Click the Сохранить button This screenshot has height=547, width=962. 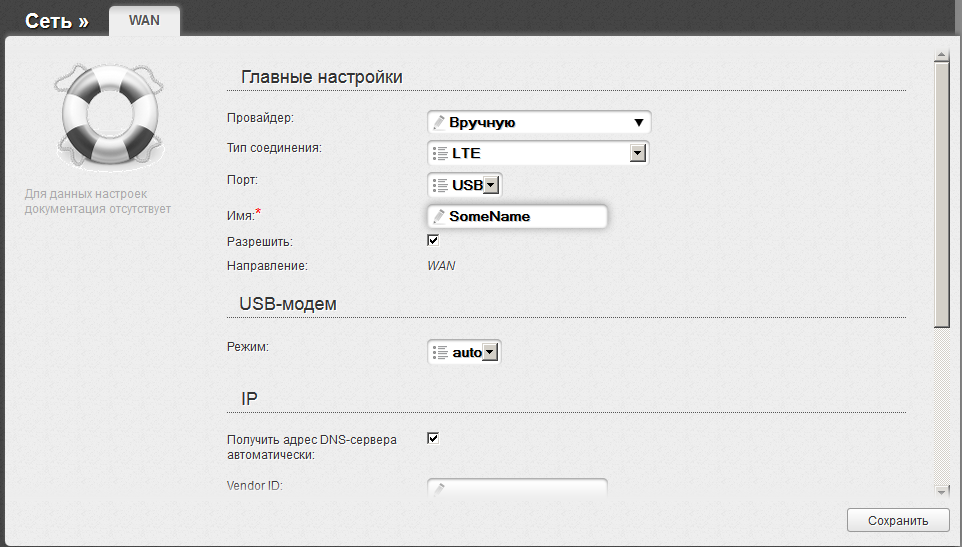pos(898,521)
